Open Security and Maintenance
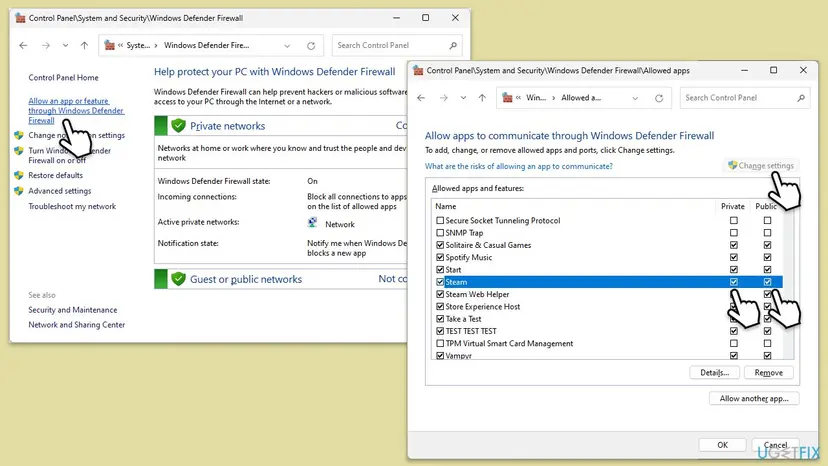Viewport: 828px width, 466px height. click(x=72, y=310)
